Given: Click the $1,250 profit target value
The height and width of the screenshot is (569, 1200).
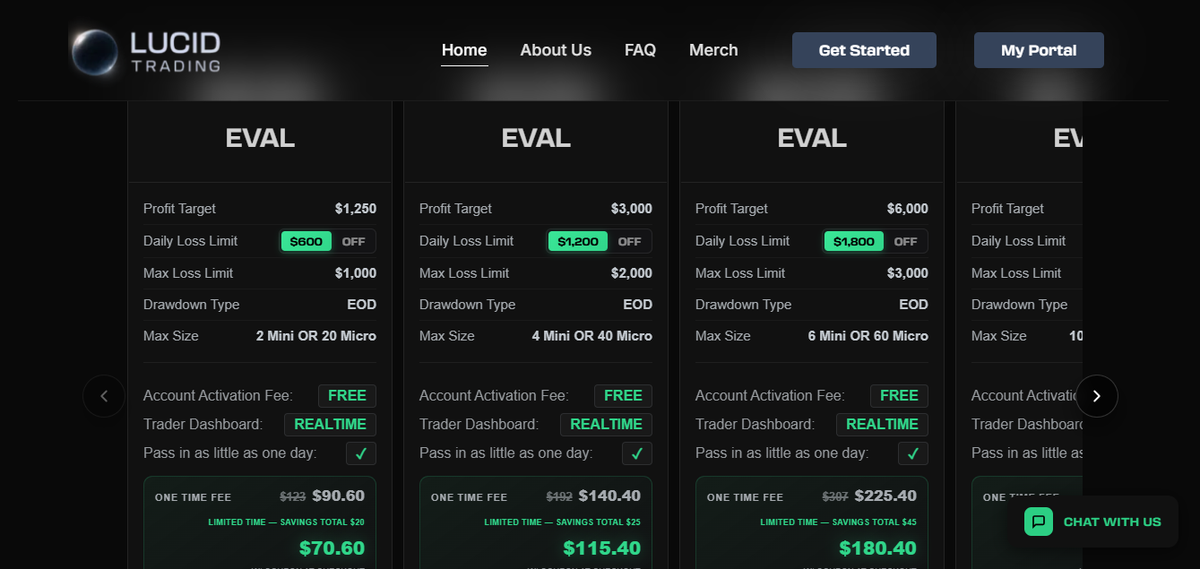Looking at the screenshot, I should coord(356,209).
